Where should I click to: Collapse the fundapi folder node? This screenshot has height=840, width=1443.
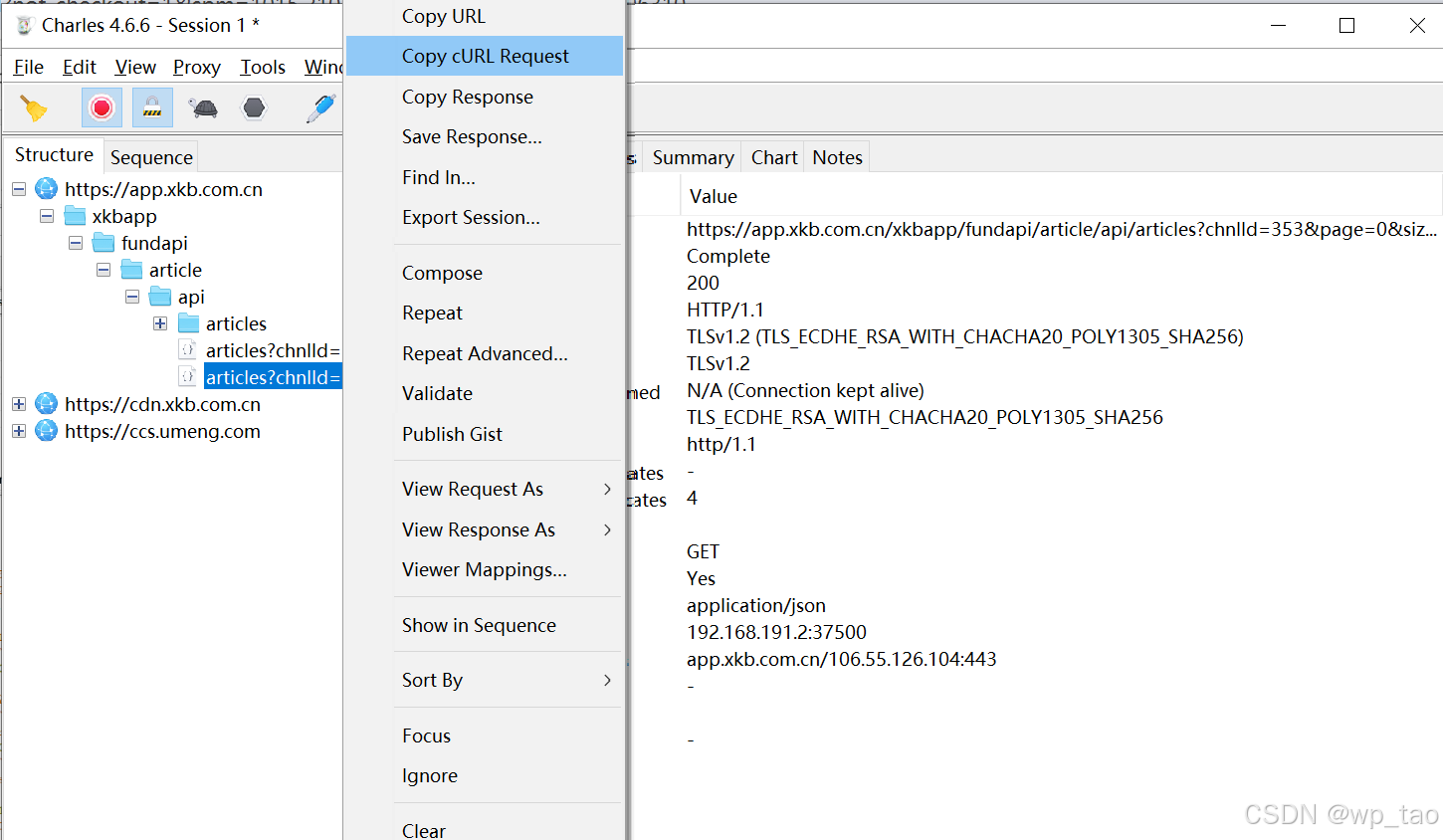coord(76,243)
